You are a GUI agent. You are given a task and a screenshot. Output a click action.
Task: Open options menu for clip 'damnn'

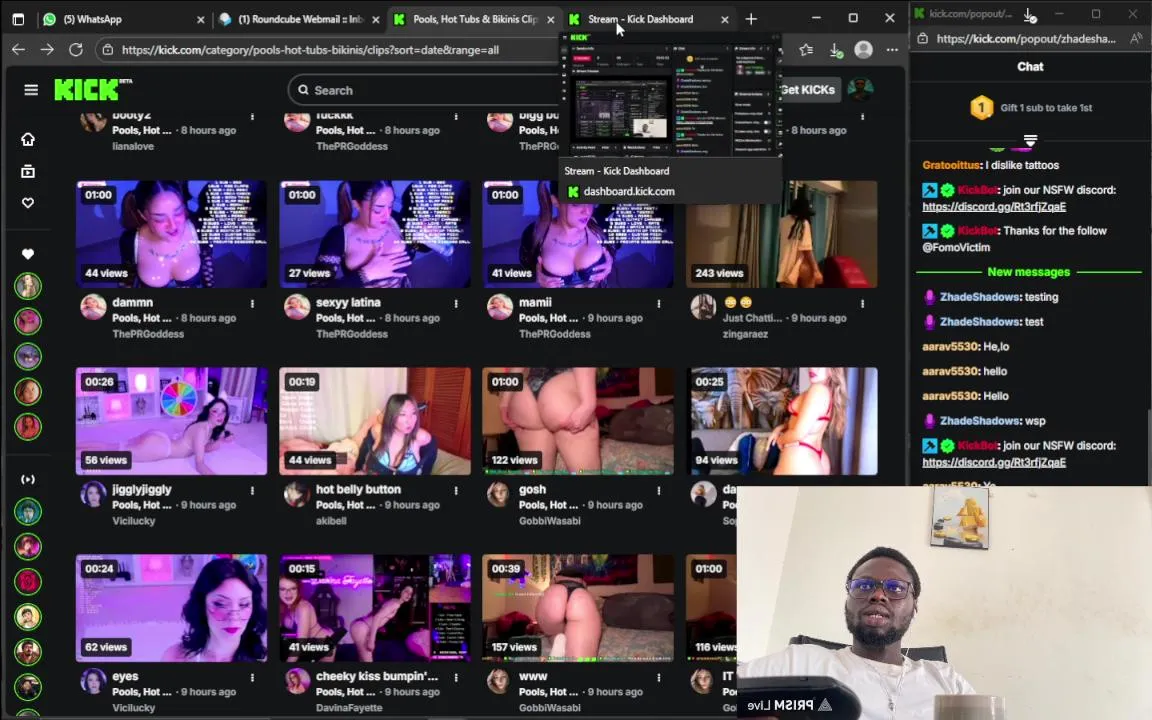252,303
